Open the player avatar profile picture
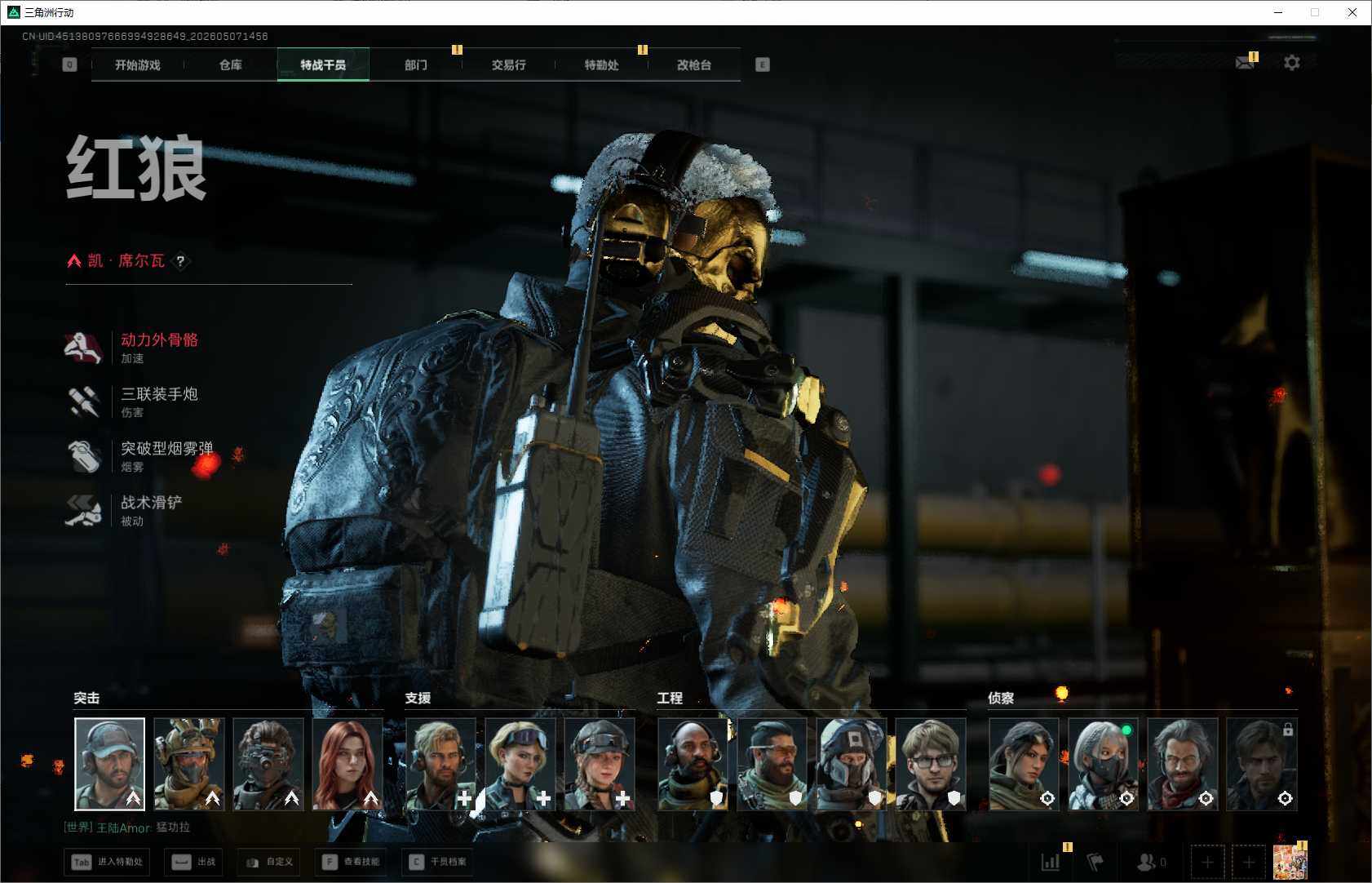The image size is (1372, 883). tap(1290, 862)
